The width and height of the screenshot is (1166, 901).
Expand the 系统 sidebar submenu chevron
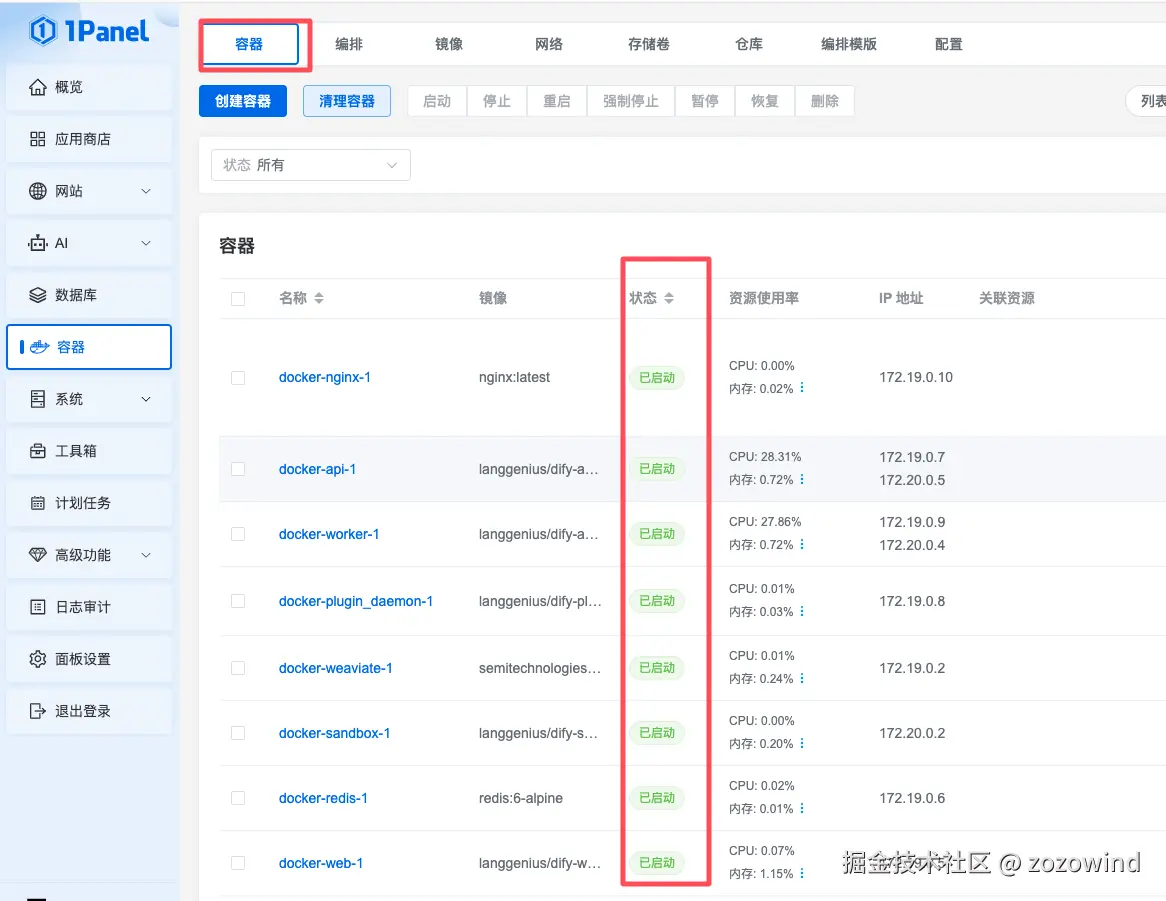146,399
